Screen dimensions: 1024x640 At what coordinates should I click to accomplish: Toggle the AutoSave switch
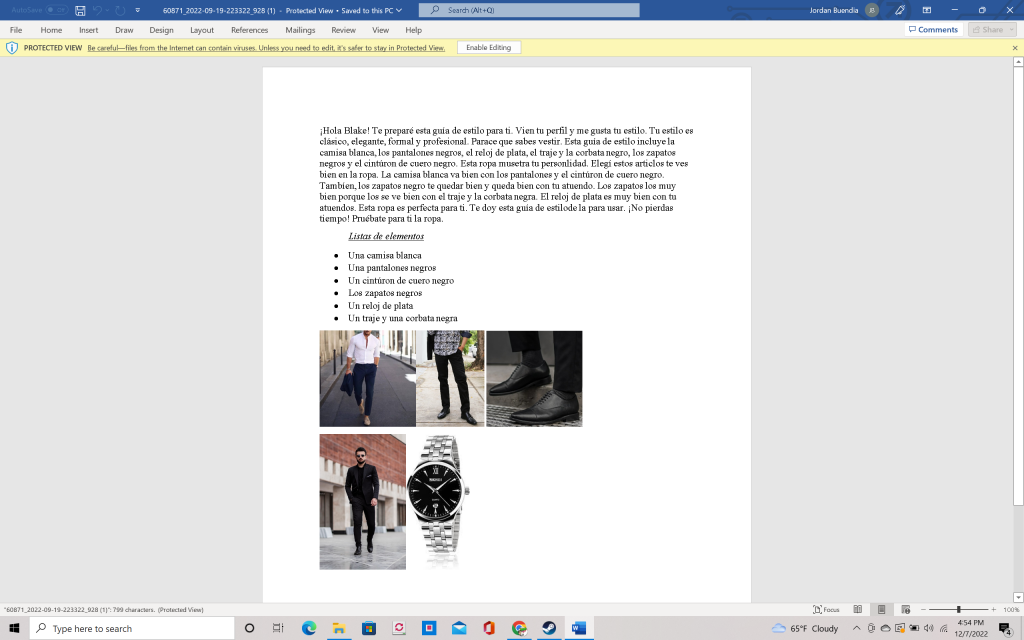[x=55, y=10]
